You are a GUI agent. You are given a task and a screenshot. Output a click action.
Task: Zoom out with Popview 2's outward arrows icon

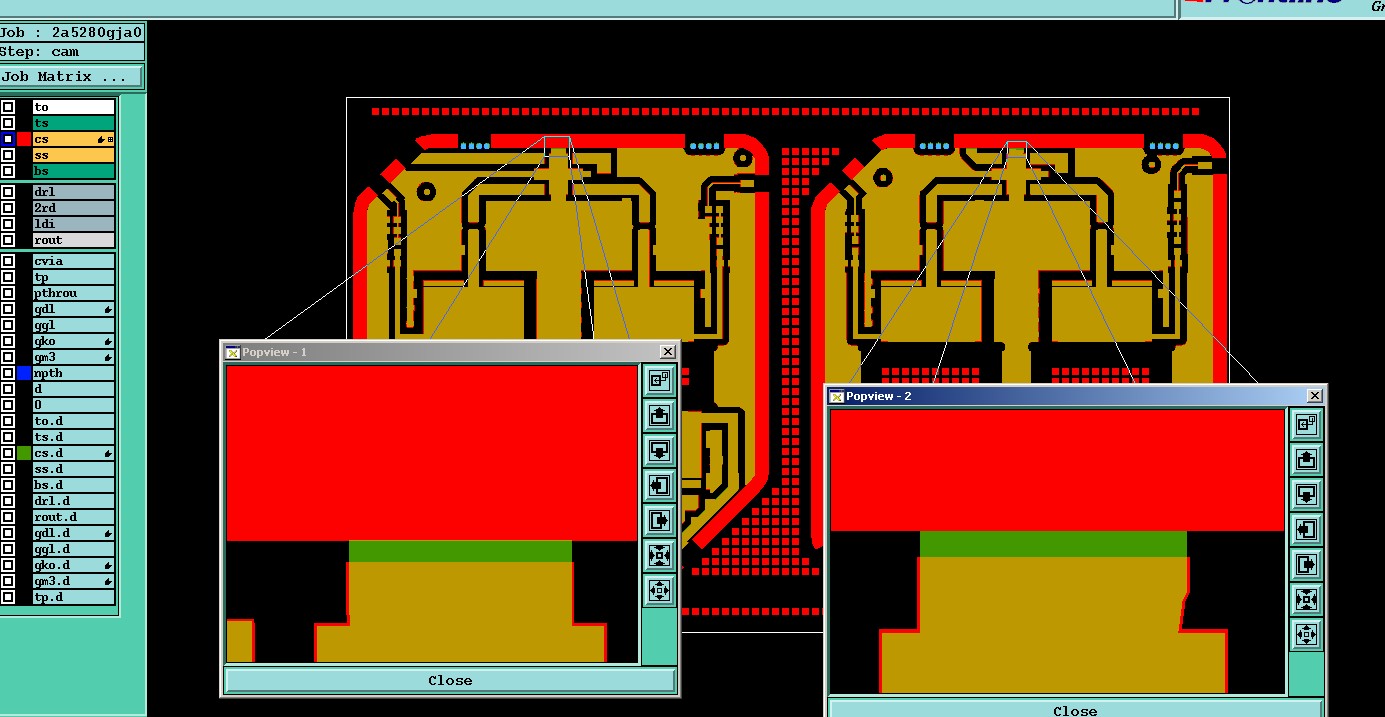point(1306,634)
